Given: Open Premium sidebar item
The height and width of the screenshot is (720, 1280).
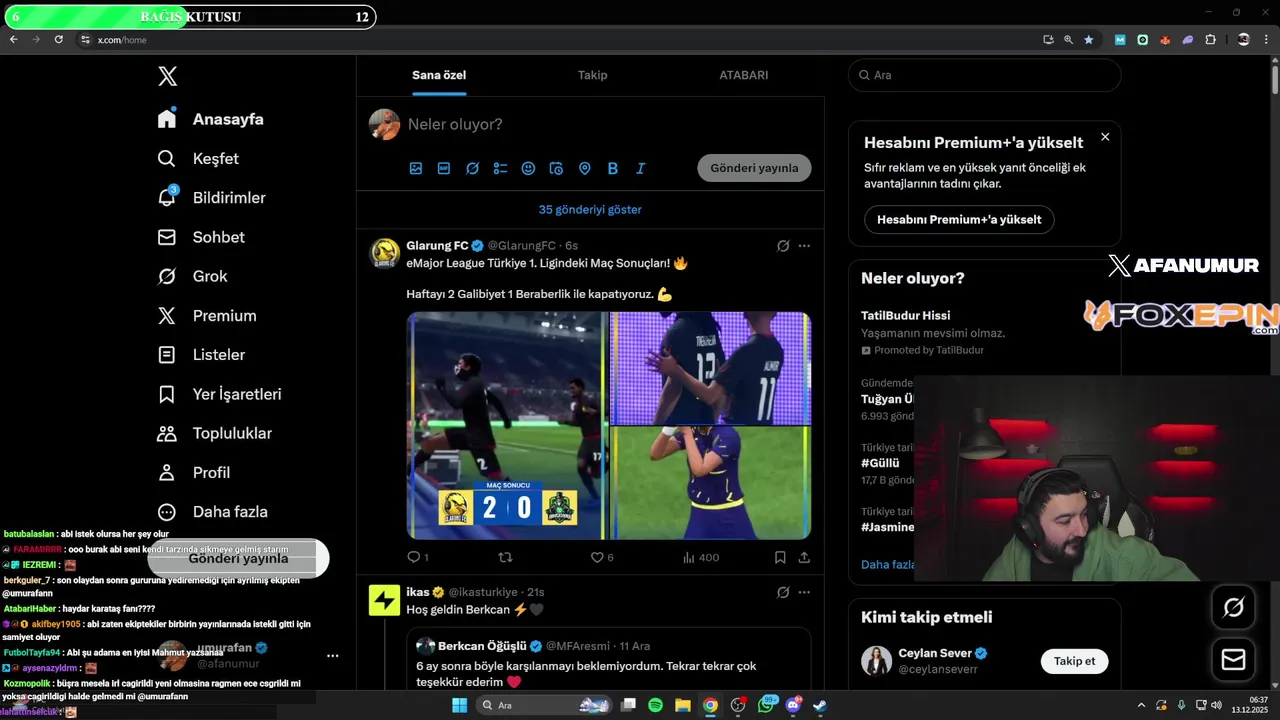Looking at the screenshot, I should coord(207,315).
